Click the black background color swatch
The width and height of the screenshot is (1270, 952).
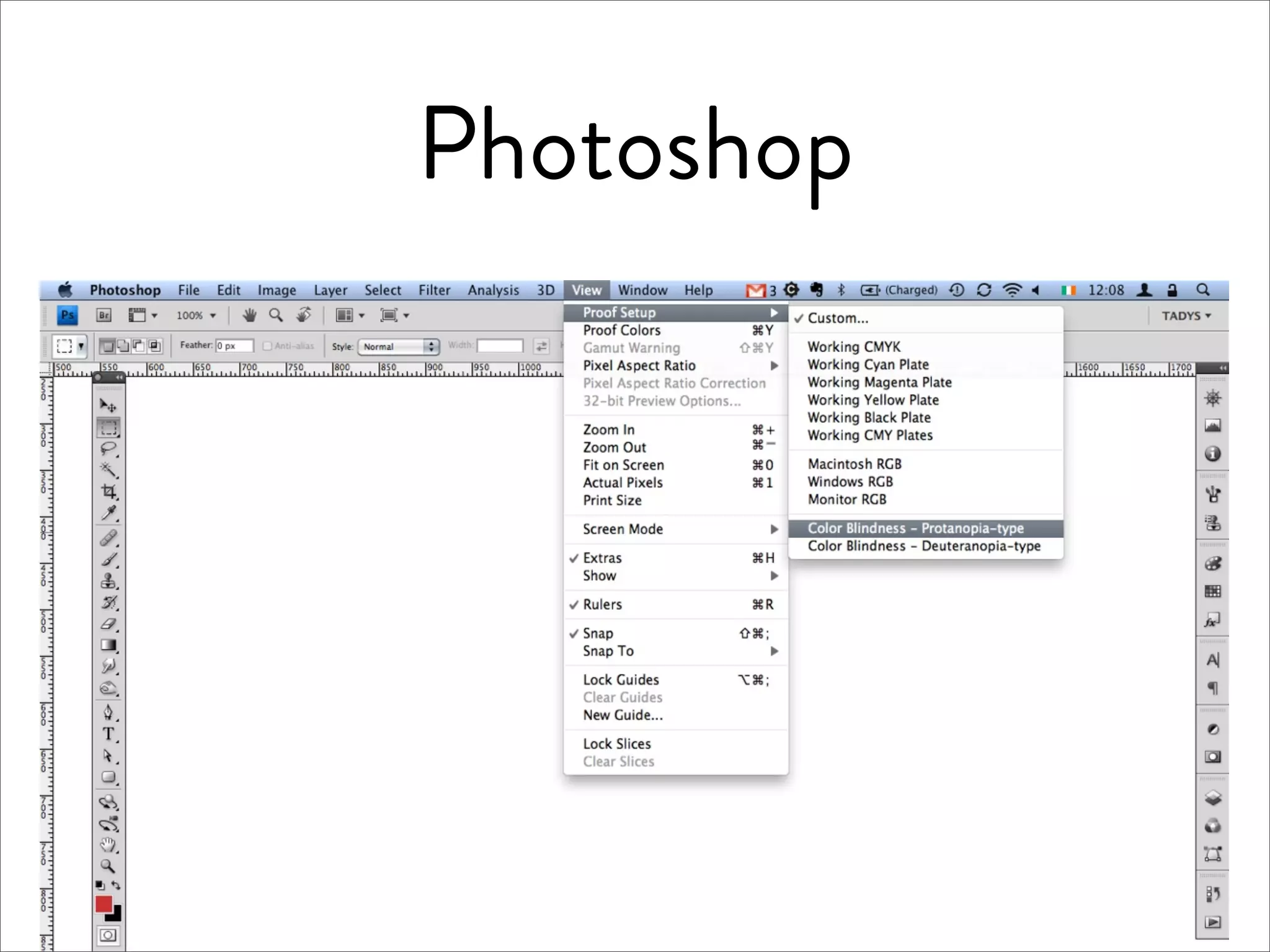pos(117,915)
